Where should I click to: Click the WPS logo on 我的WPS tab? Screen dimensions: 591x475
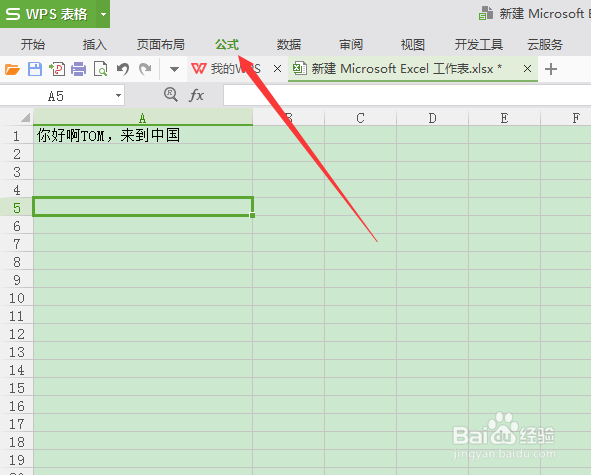point(199,69)
